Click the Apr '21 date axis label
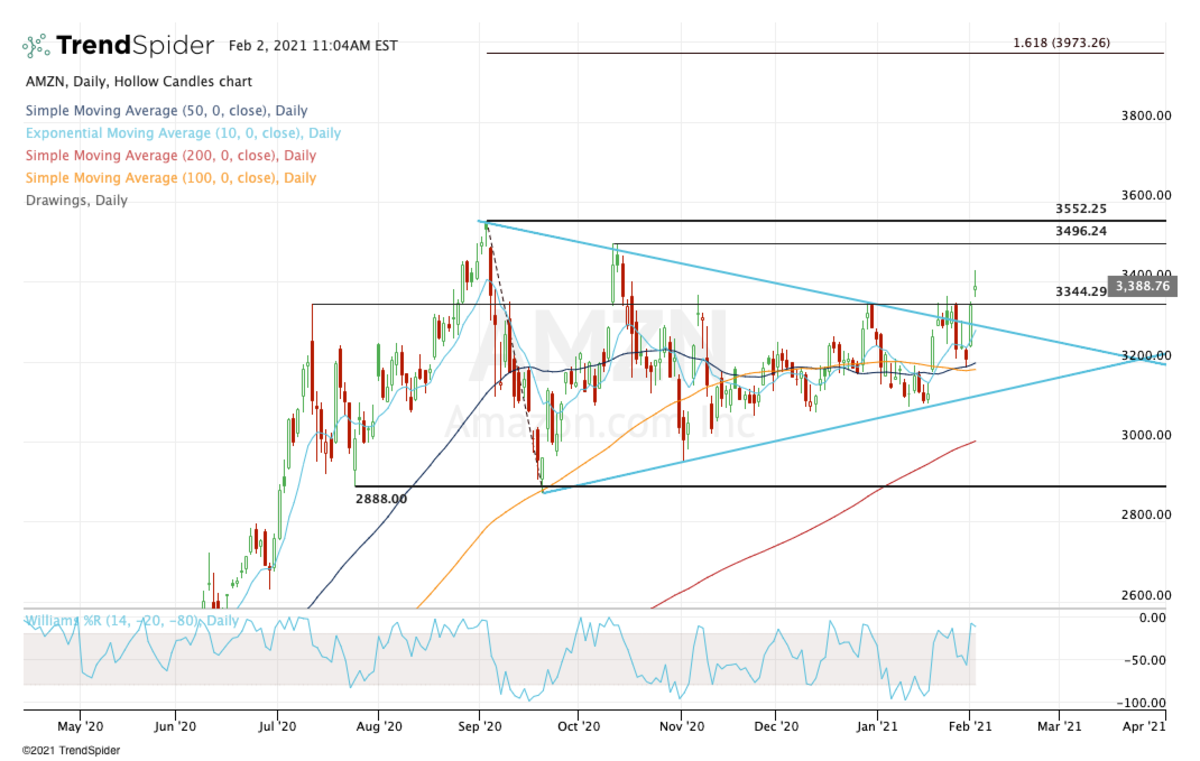1200x761 pixels. coord(1143,727)
